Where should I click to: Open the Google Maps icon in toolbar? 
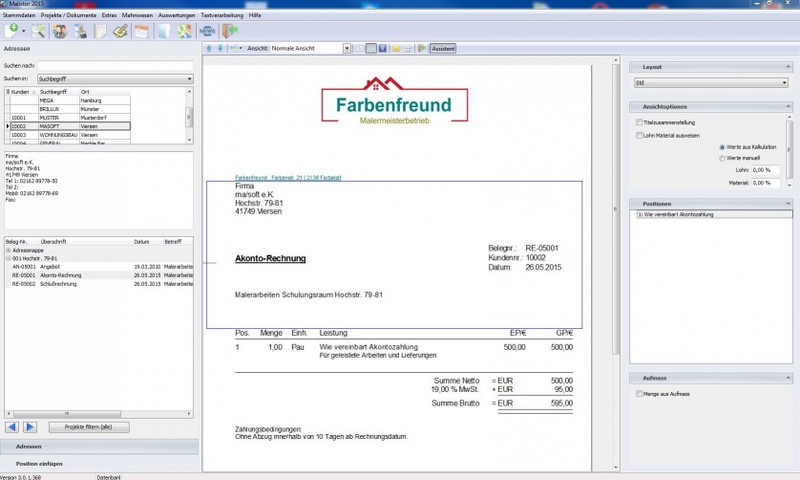point(185,31)
